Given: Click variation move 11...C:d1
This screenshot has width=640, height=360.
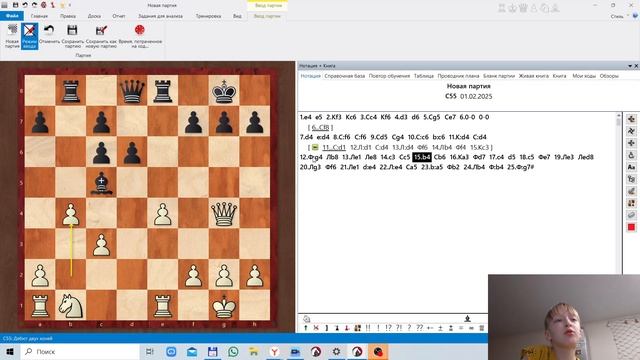Looking at the screenshot, I should (x=334, y=147).
